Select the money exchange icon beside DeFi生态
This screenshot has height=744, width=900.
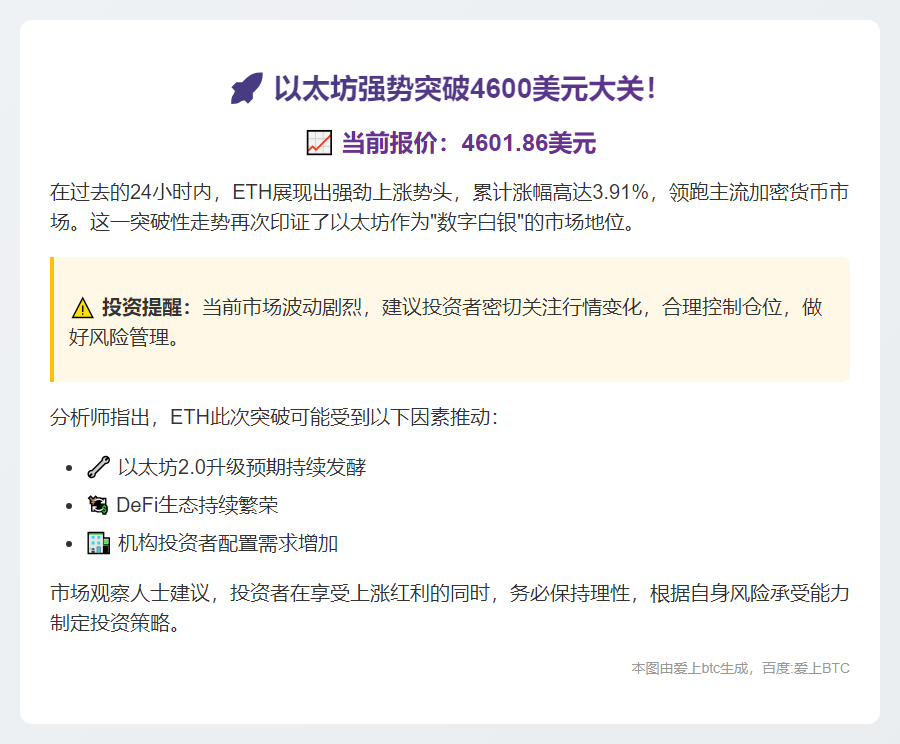97,506
